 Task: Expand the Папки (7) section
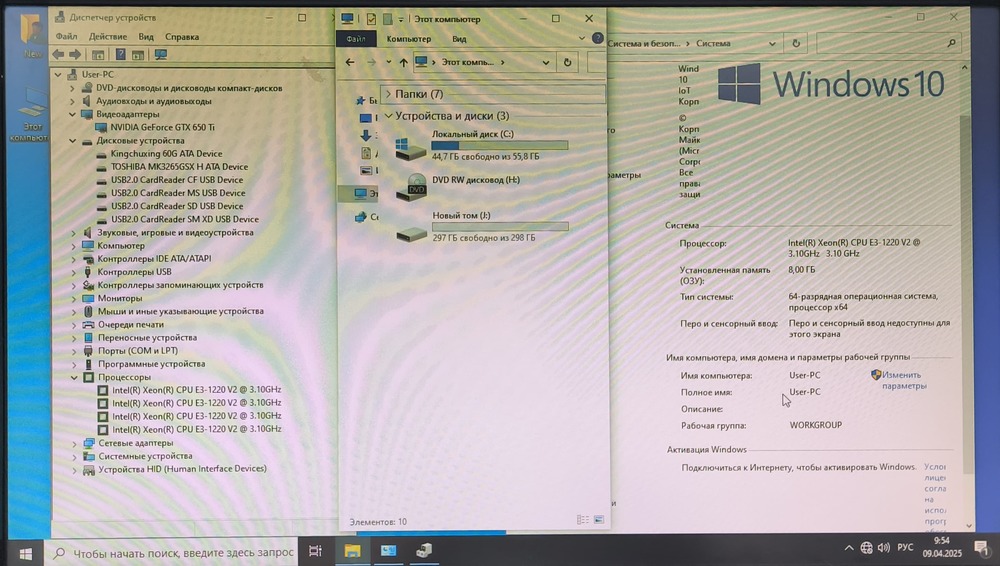(388, 94)
